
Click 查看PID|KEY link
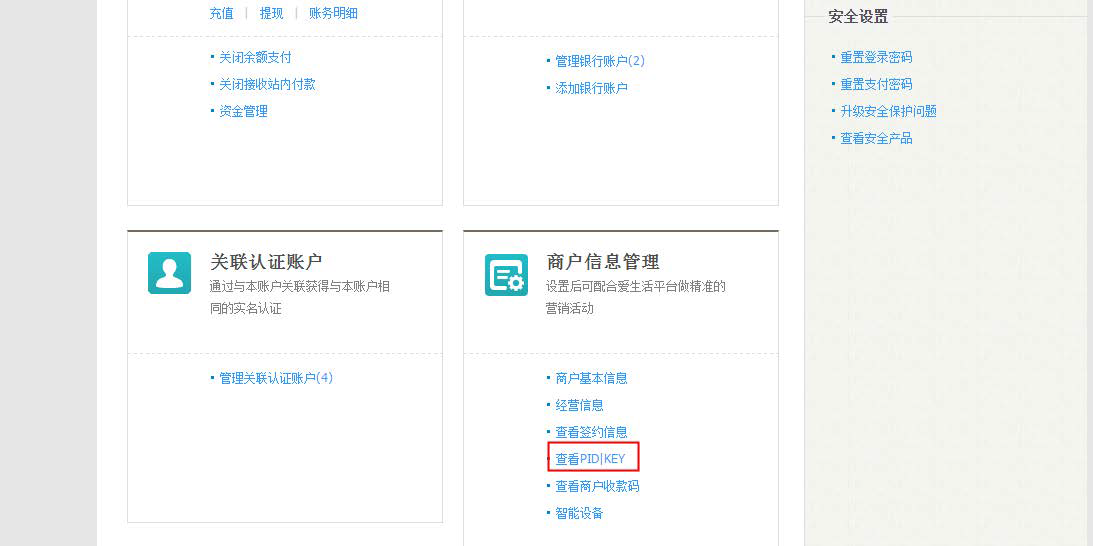click(590, 460)
